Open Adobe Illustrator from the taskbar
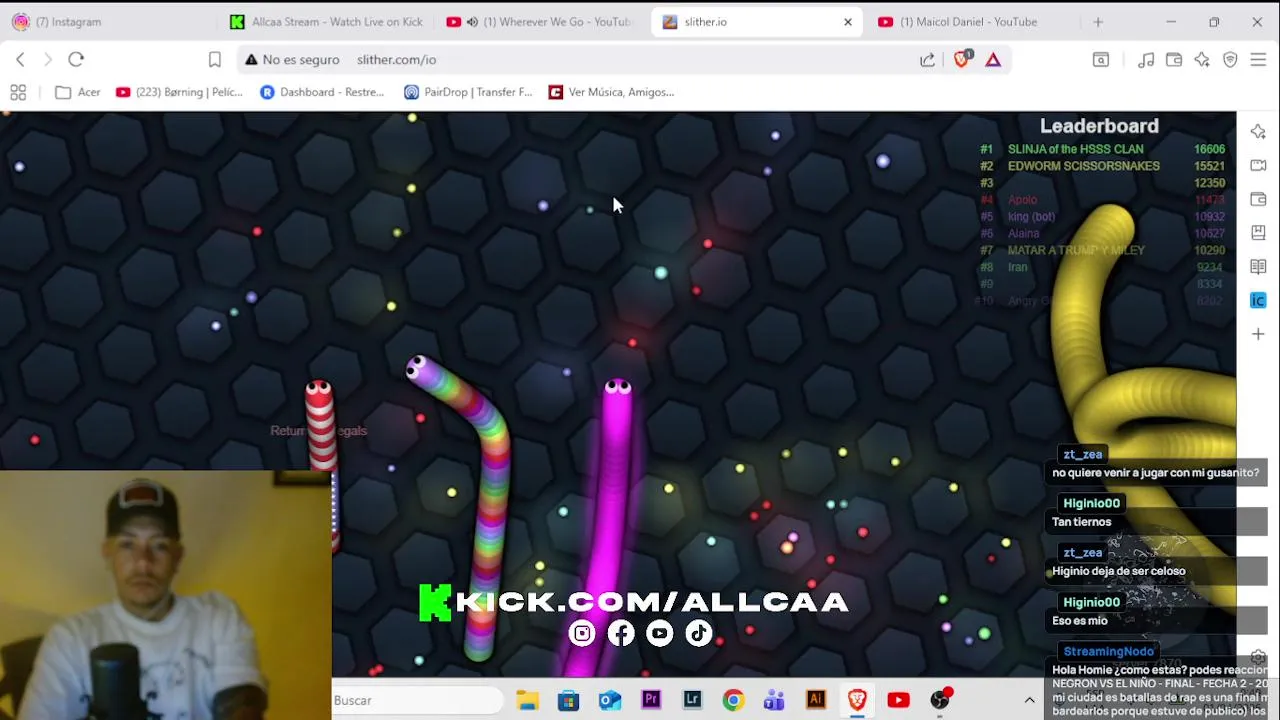The image size is (1280, 720). pos(816,700)
